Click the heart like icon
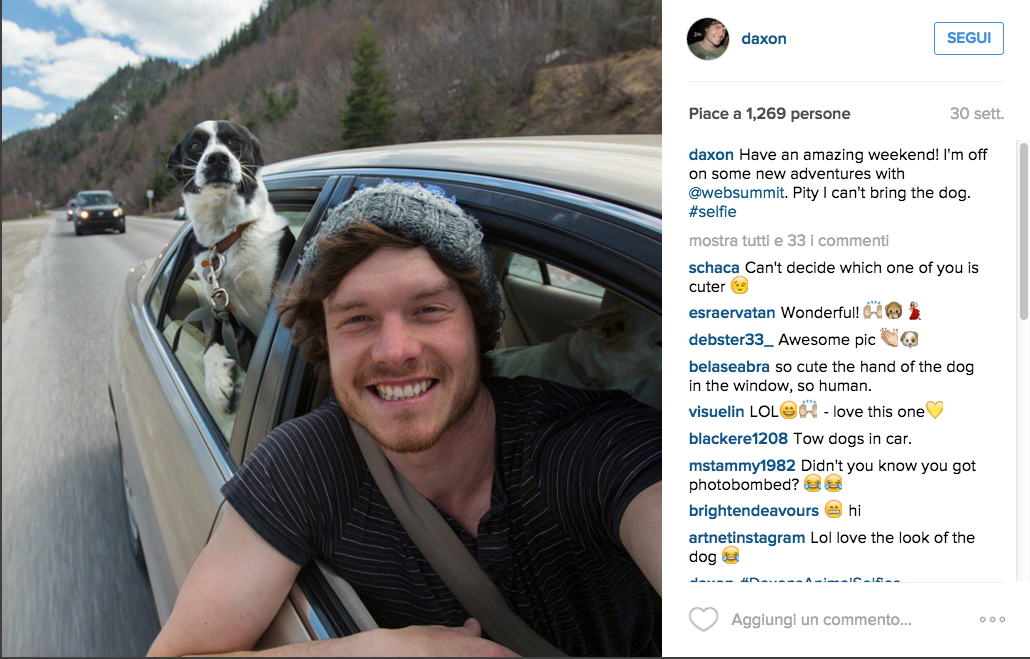The image size is (1030, 659). point(703,620)
